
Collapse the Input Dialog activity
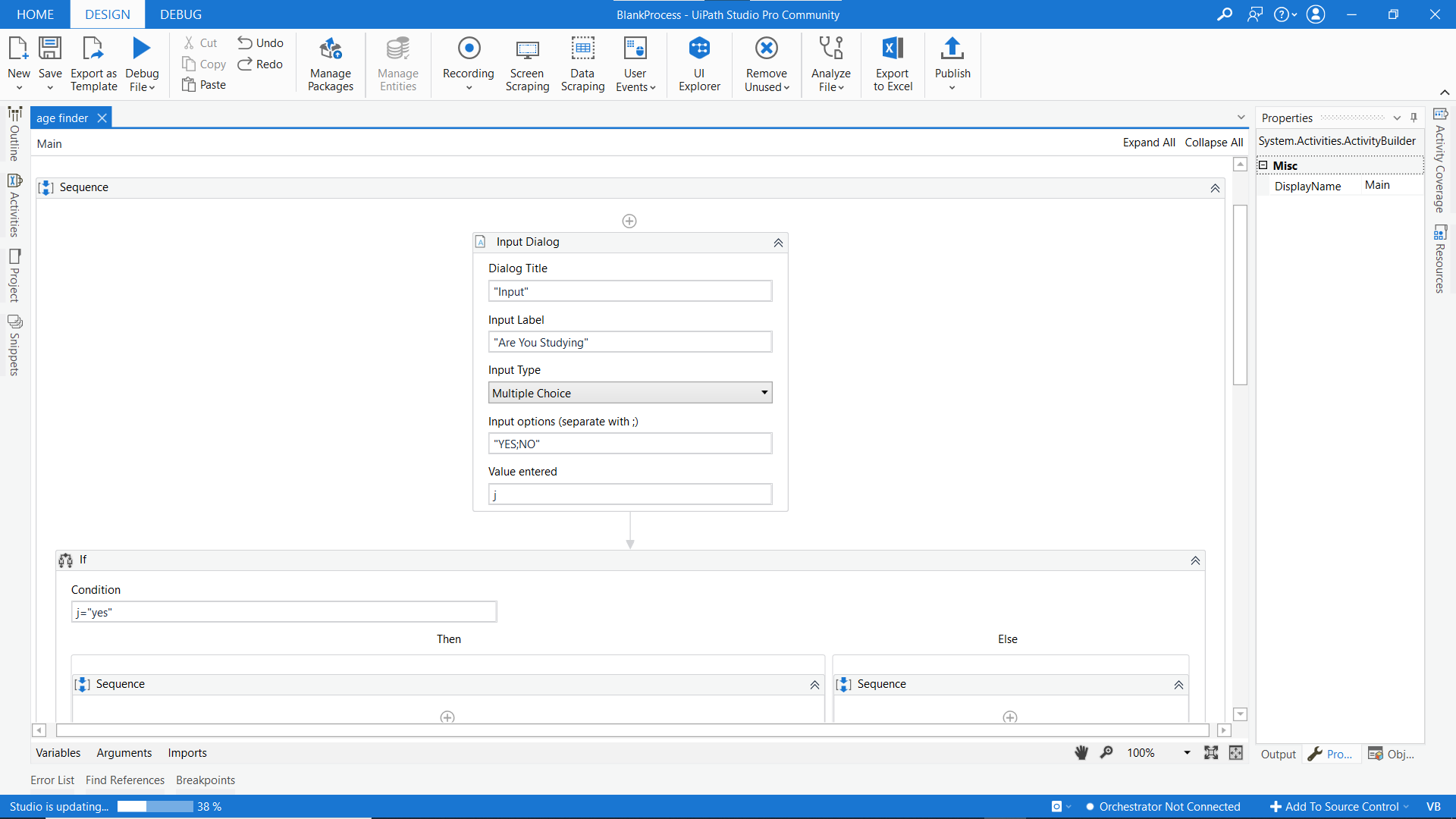pyautogui.click(x=778, y=243)
